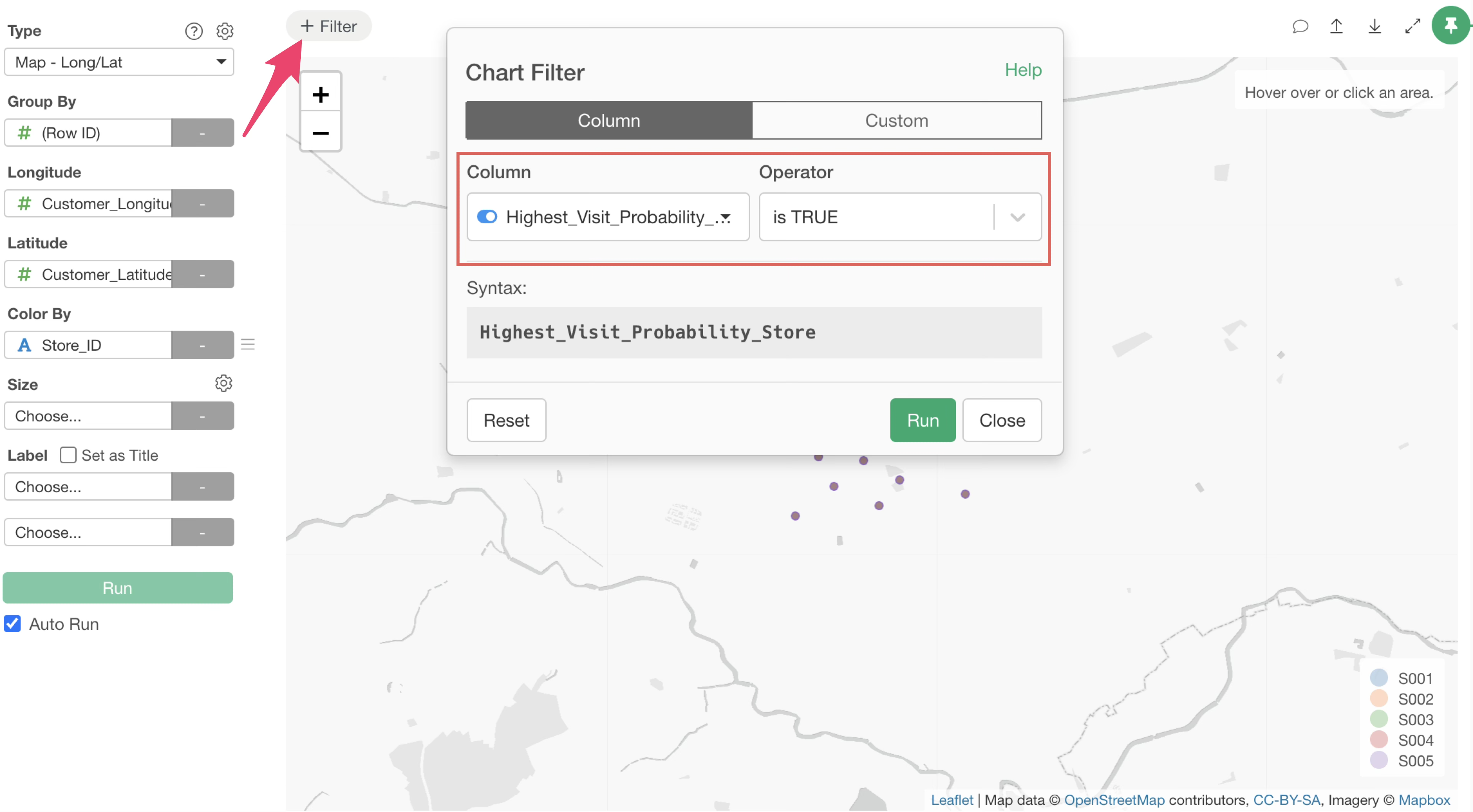Screen dimensions: 1473x812
Task: Click the download arrow icon
Action: pyautogui.click(x=1374, y=26)
